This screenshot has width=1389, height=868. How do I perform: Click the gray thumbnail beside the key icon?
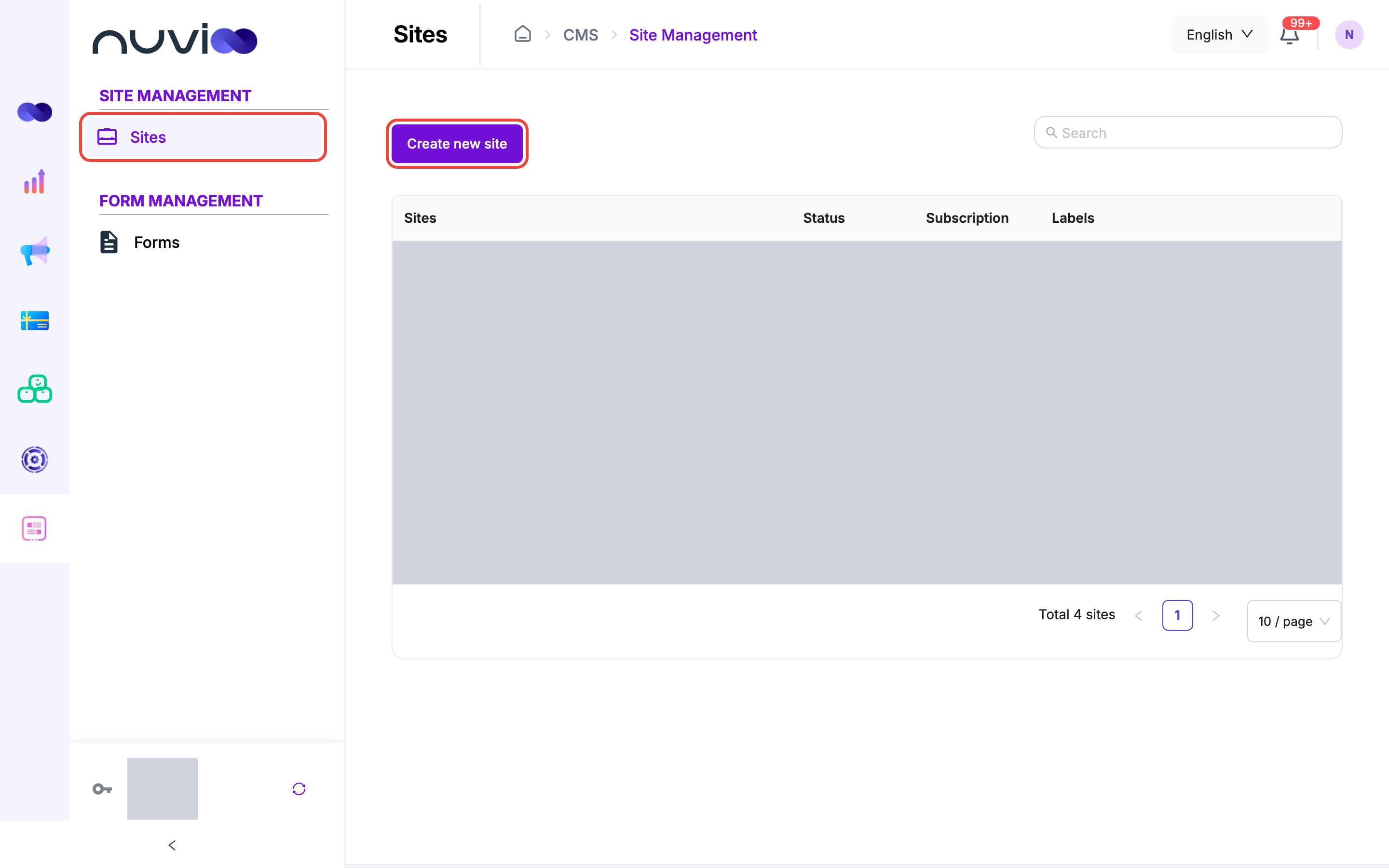coord(163,789)
